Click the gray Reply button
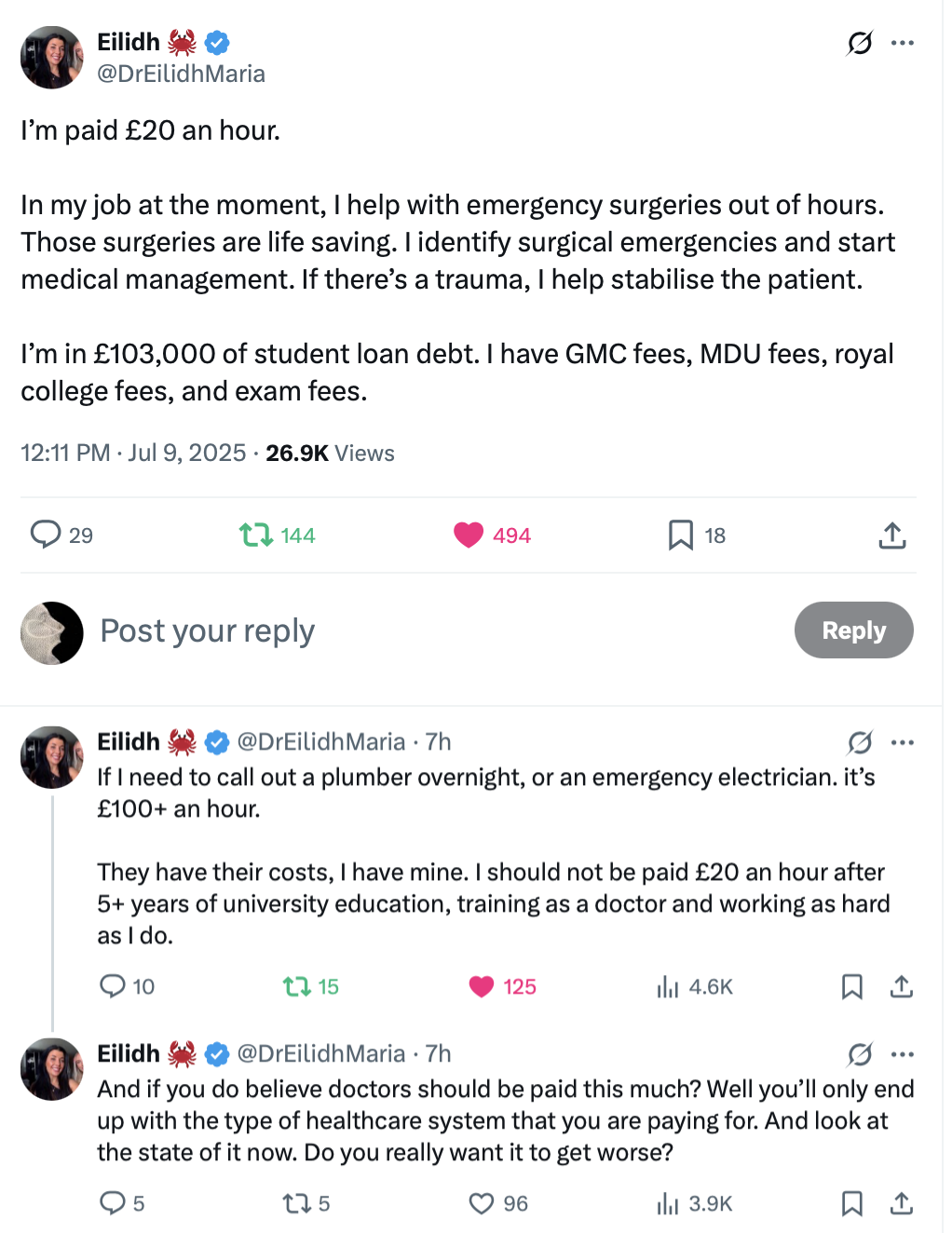This screenshot has width=952, height=1233. [x=853, y=630]
